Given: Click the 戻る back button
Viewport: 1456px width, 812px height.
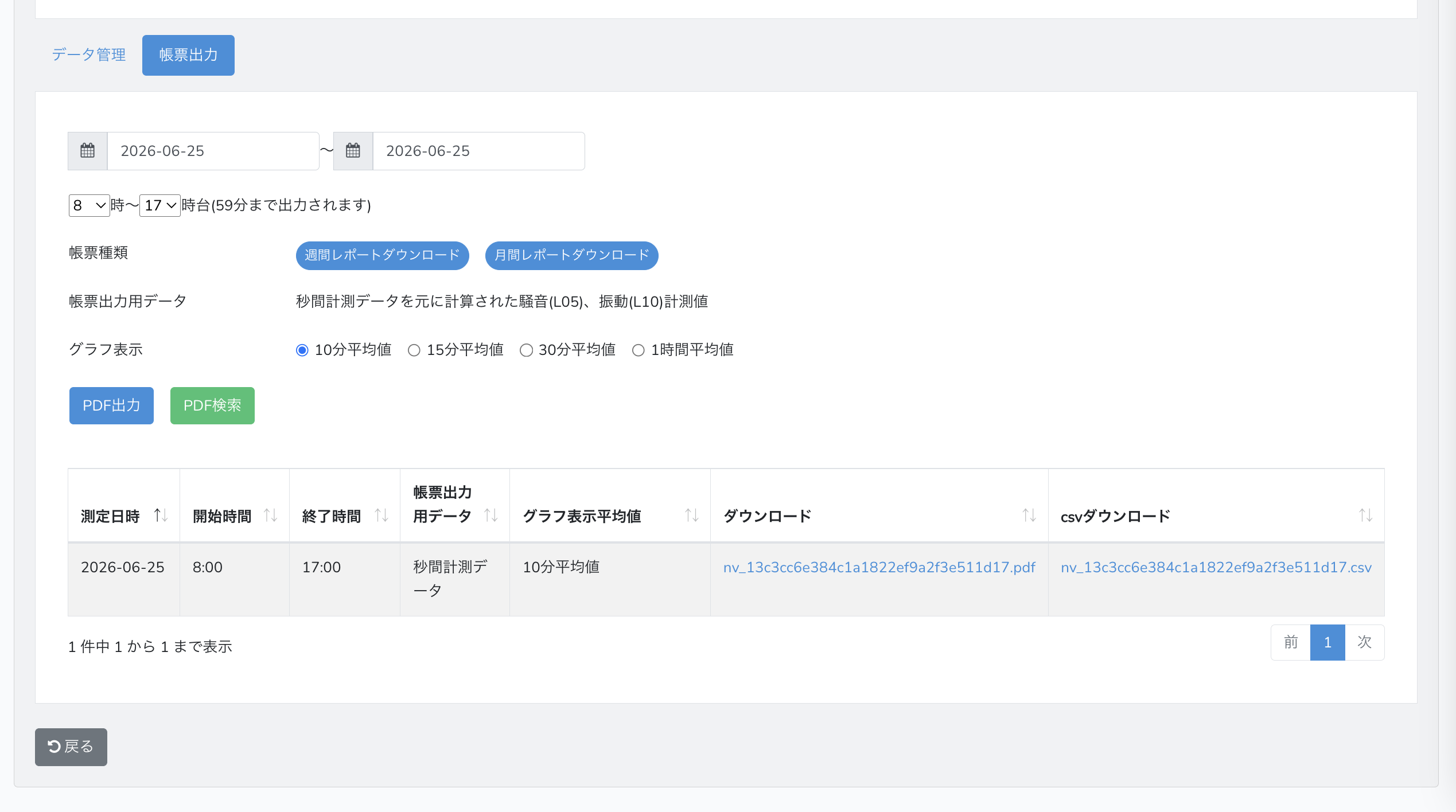Looking at the screenshot, I should point(71,747).
